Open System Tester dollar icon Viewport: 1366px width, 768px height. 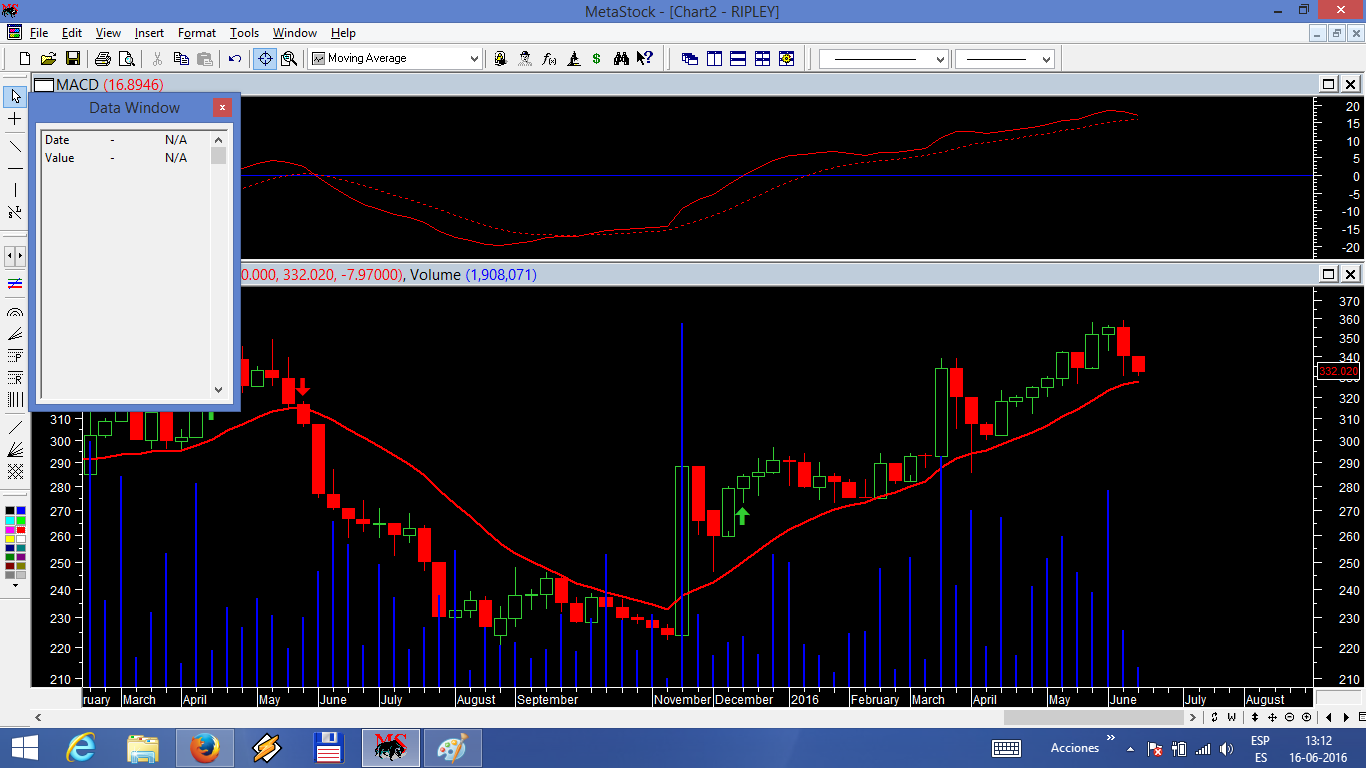596,58
